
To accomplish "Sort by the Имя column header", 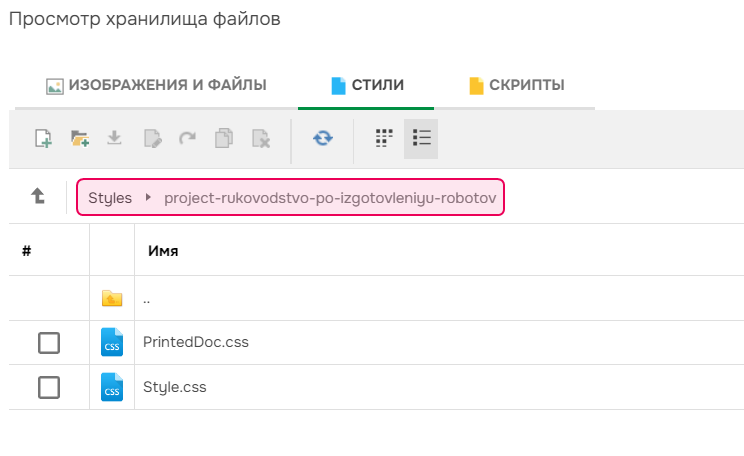I will [163, 251].
